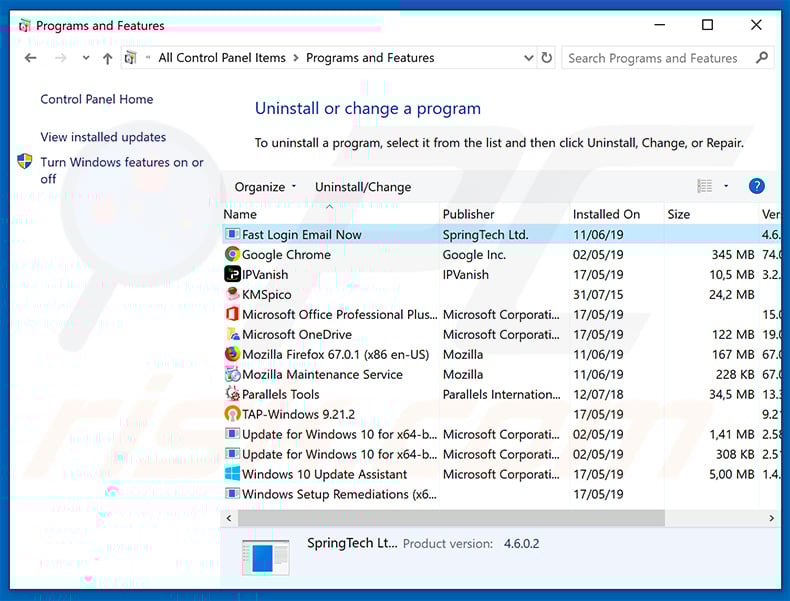Viewport: 790px width, 601px height.
Task: Expand the address bar history dropdown
Action: (529, 58)
